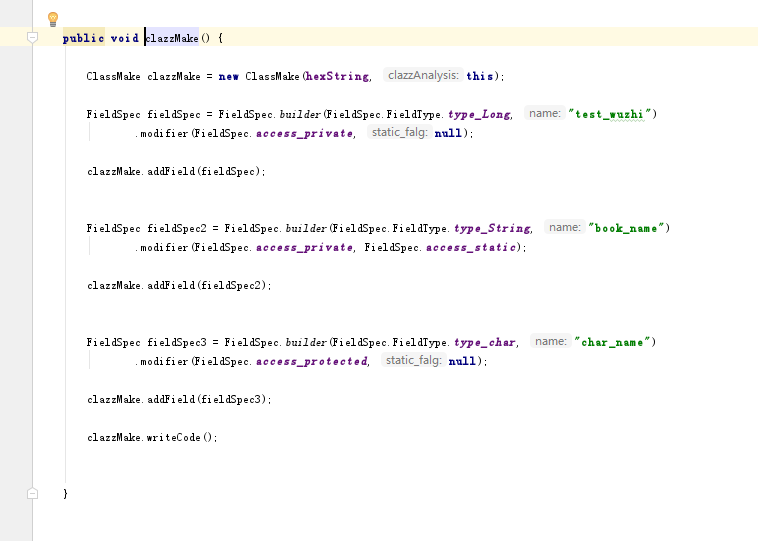Click the 'public' keyword
This screenshot has height=541, width=758.
coord(84,38)
